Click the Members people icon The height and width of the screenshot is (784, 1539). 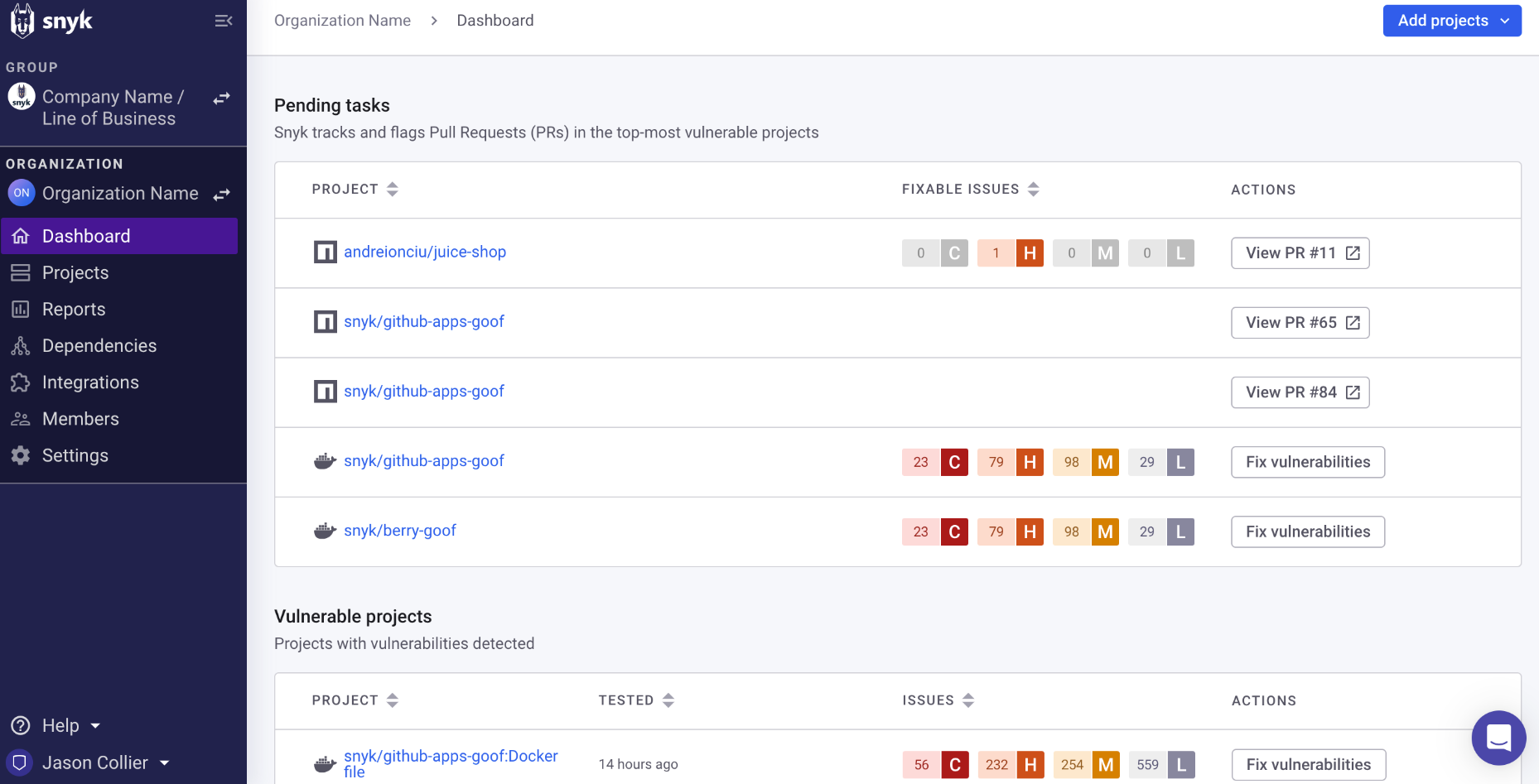21,419
